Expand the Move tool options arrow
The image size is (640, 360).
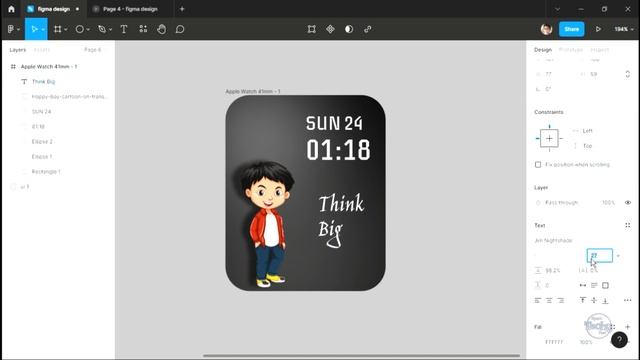43,29
